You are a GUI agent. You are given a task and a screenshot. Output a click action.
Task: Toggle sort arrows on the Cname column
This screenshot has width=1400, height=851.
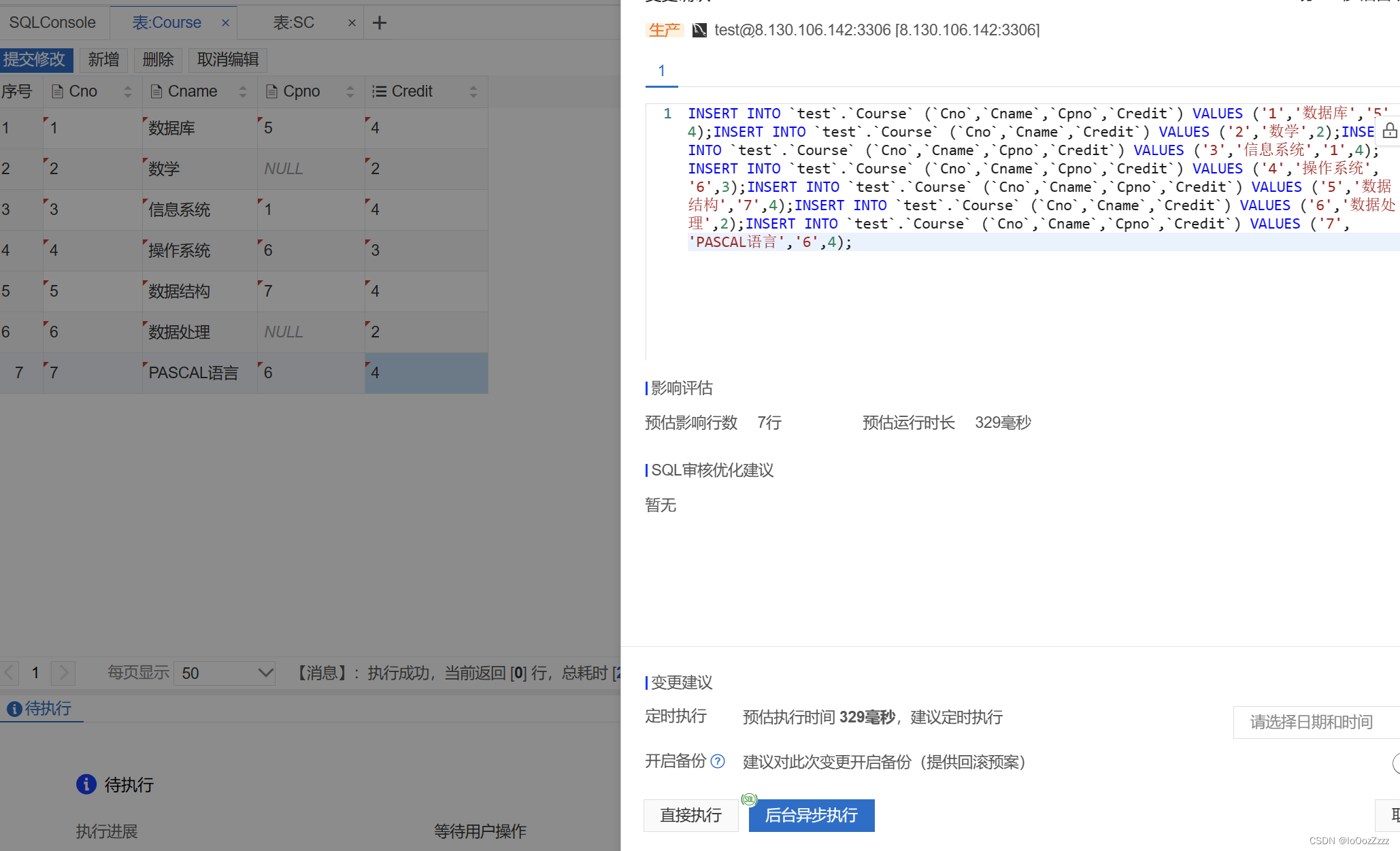[x=243, y=92]
